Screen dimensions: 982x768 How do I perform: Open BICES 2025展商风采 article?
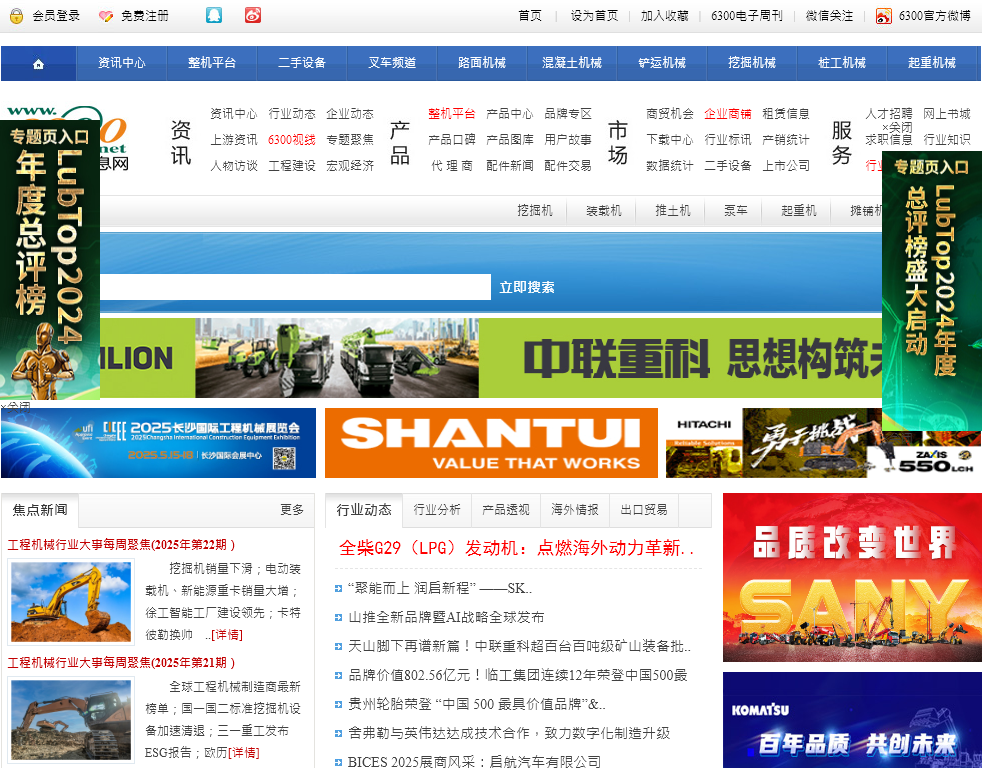click(474, 762)
